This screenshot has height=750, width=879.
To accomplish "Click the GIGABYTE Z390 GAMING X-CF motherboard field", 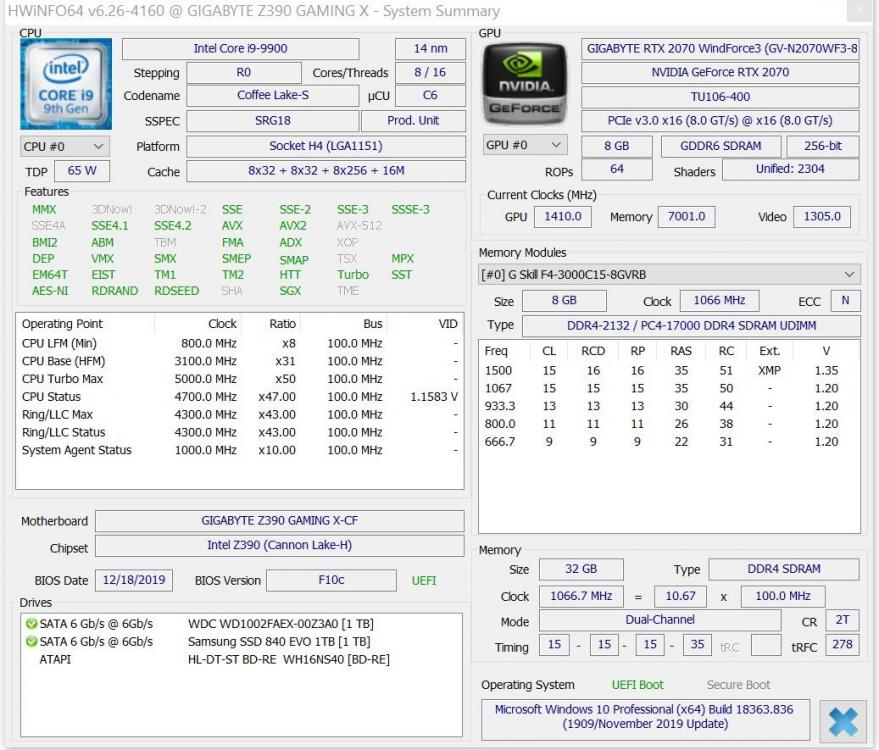I will point(280,521).
